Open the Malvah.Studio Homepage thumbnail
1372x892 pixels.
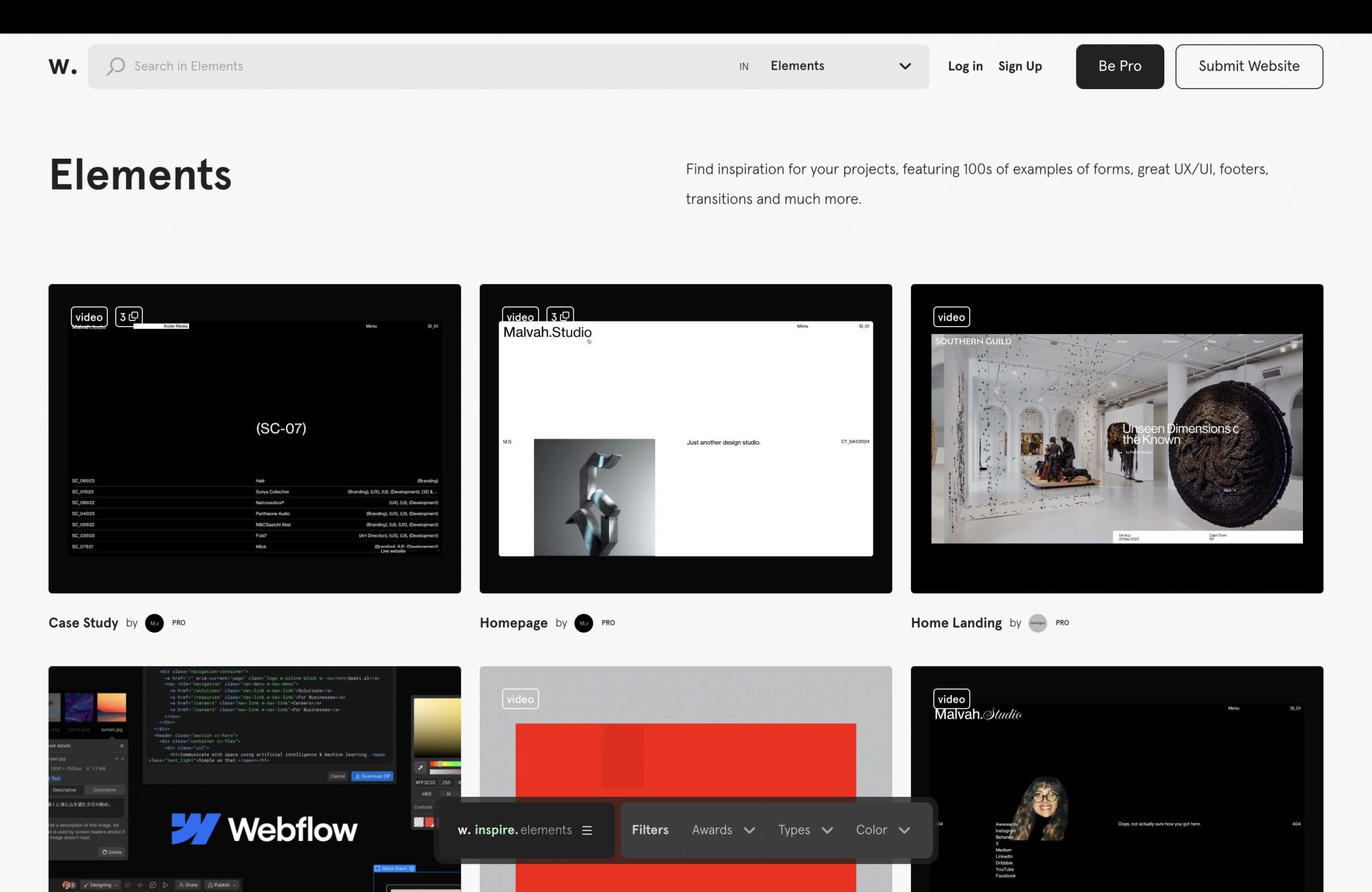(685, 439)
